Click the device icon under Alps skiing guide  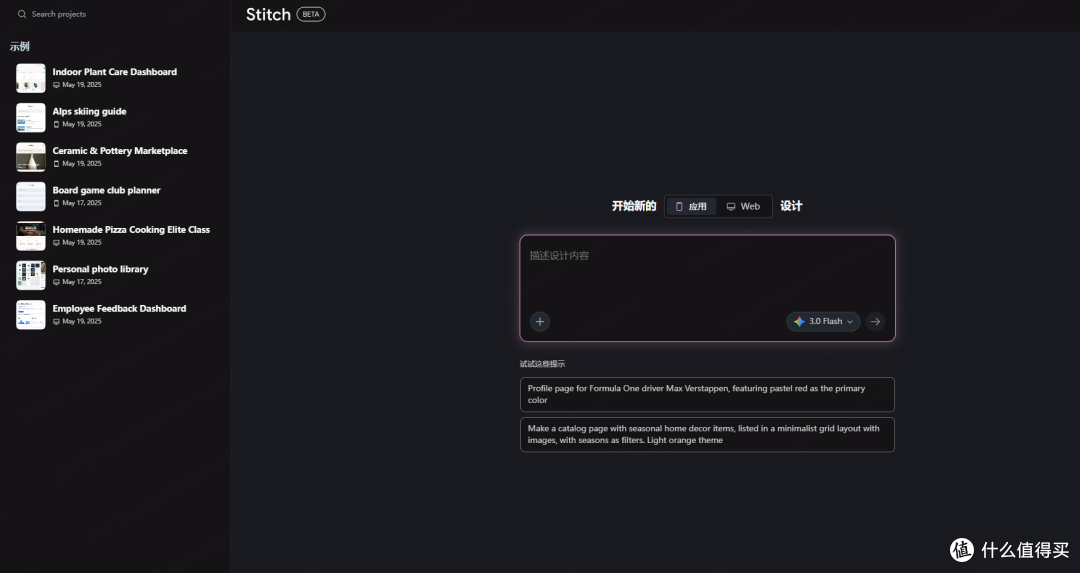pyautogui.click(x=56, y=125)
